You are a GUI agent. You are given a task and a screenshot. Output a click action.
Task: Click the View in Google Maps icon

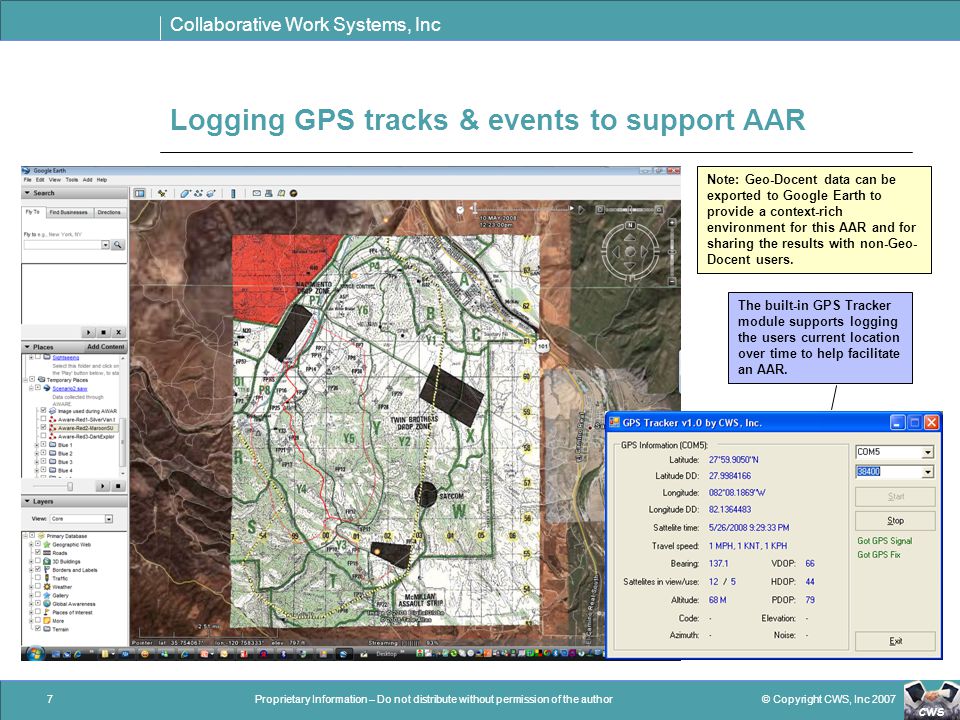tap(281, 193)
